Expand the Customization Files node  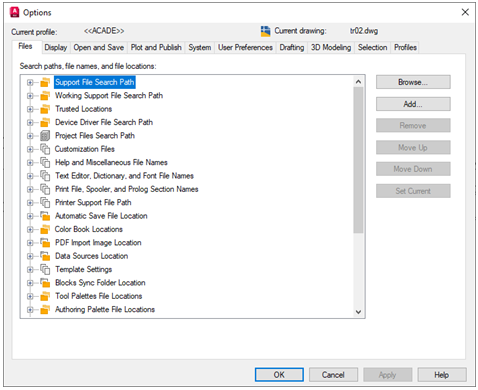point(30,149)
